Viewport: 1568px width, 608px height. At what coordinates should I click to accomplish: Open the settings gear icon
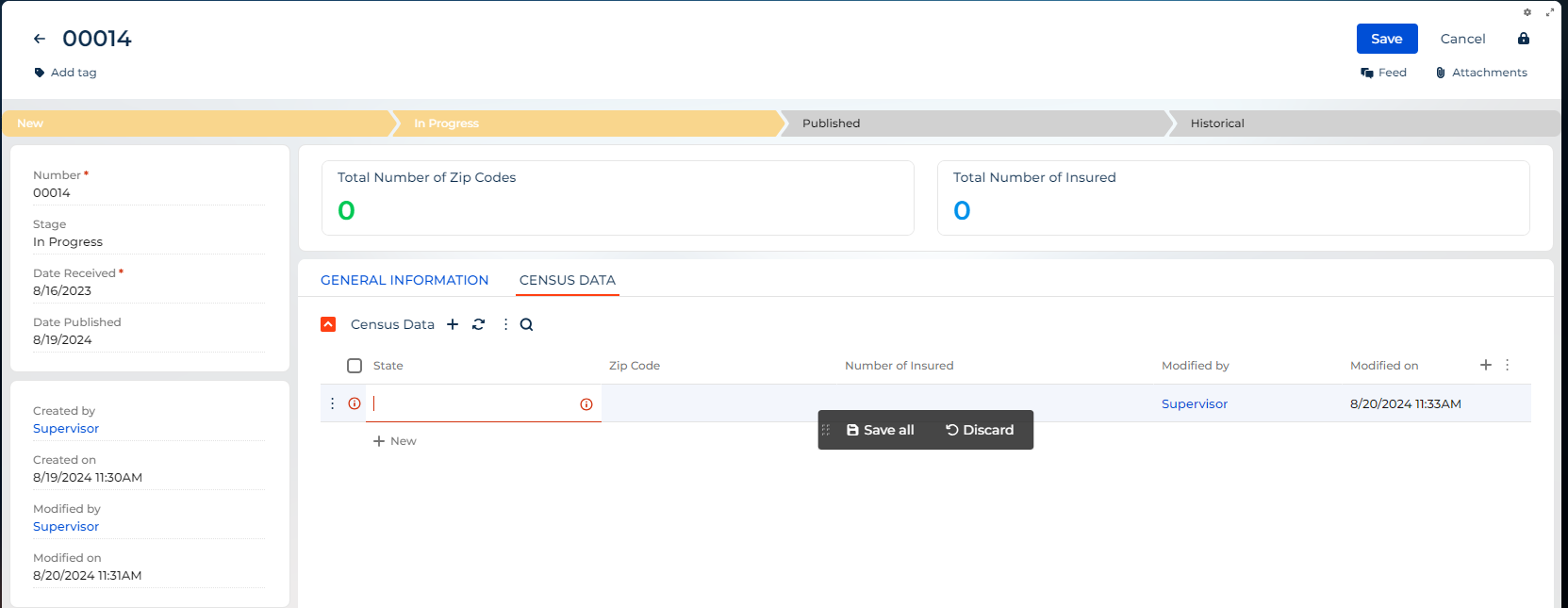tap(1527, 12)
